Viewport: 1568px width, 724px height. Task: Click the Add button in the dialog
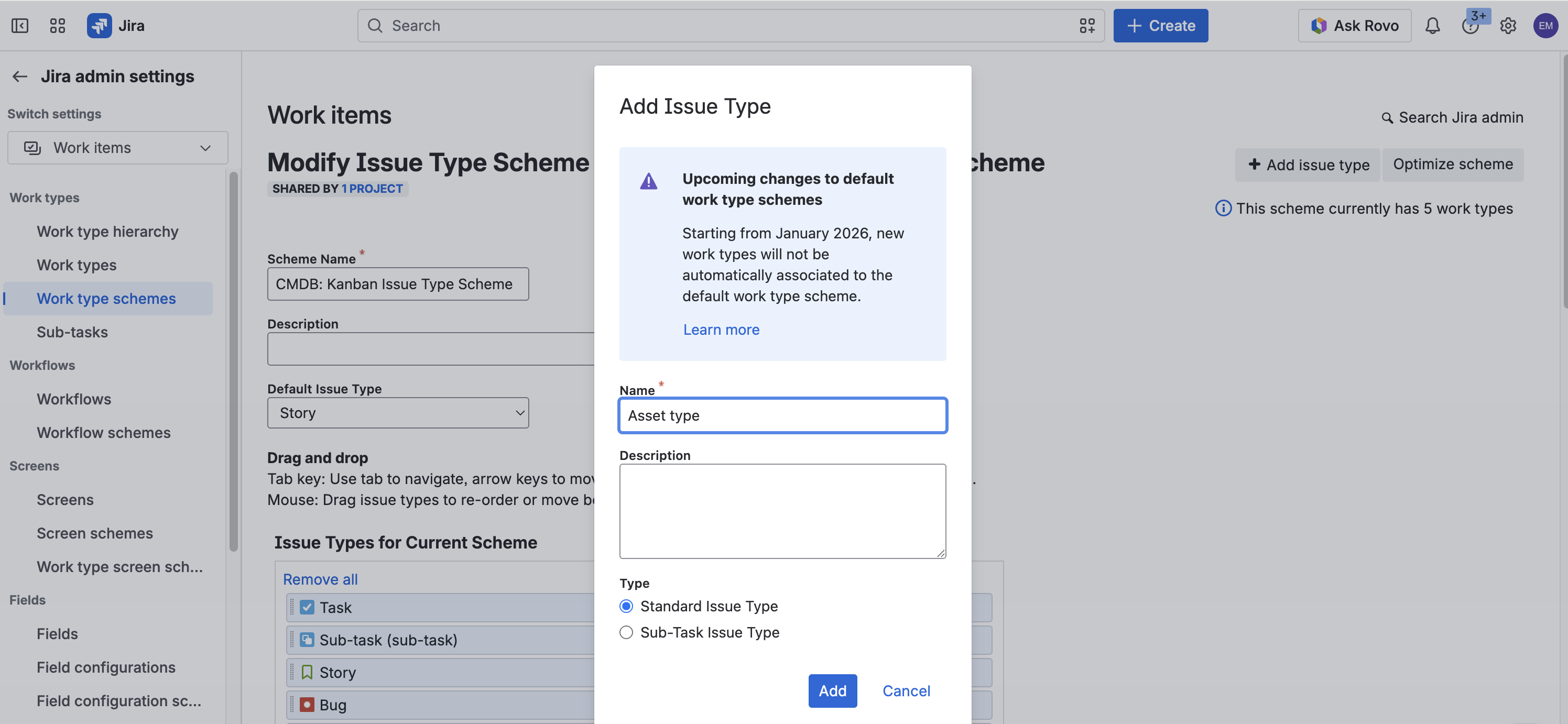(832, 691)
